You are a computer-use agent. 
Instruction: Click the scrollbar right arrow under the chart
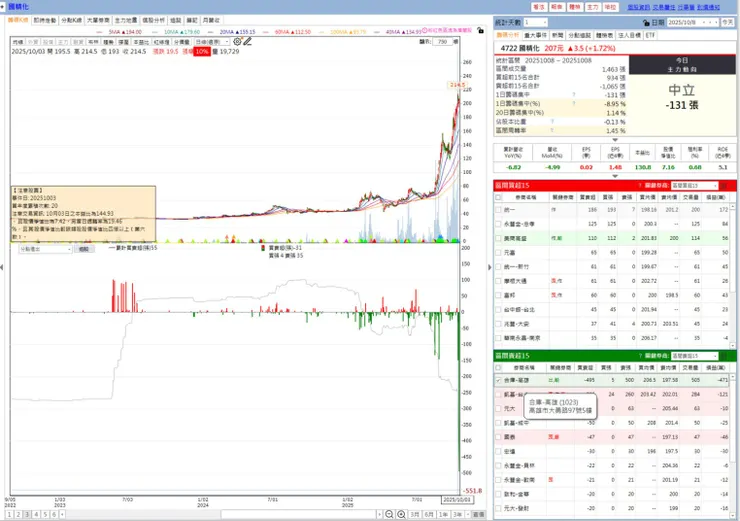coord(379,514)
